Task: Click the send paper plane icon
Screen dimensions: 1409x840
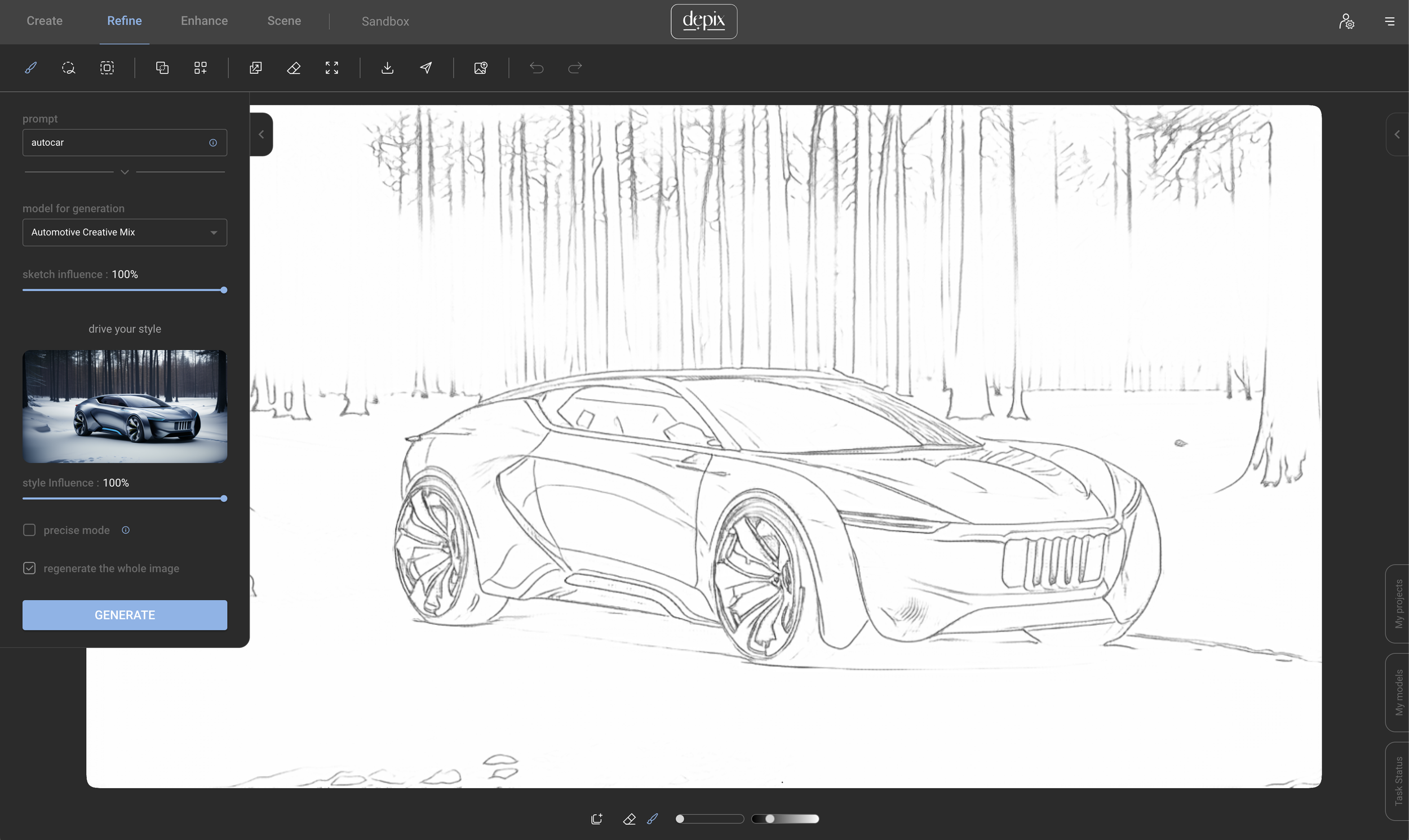Action: click(426, 68)
